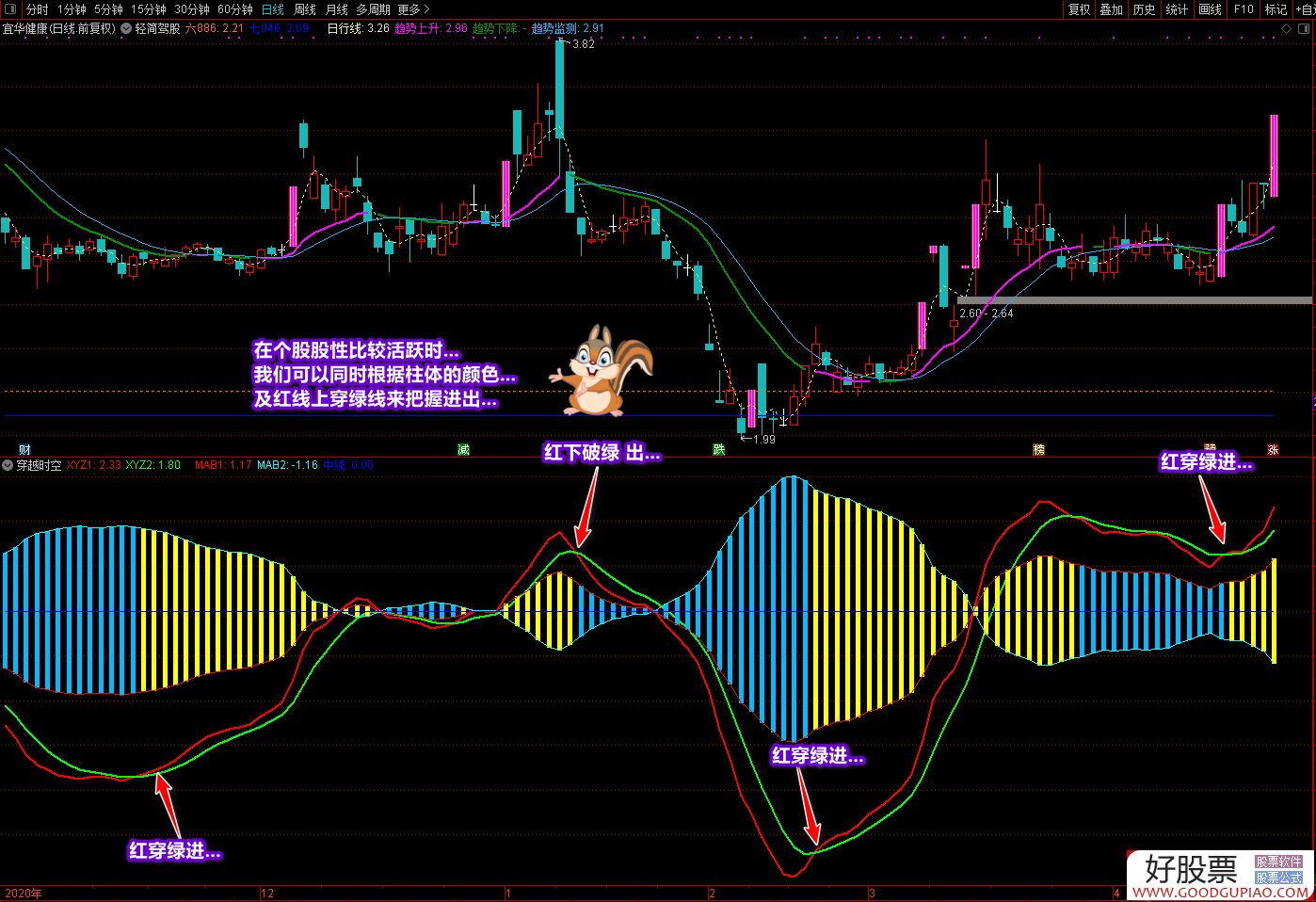Activate the 画线 drawing tool button
The image size is (1316, 902).
point(1211,9)
